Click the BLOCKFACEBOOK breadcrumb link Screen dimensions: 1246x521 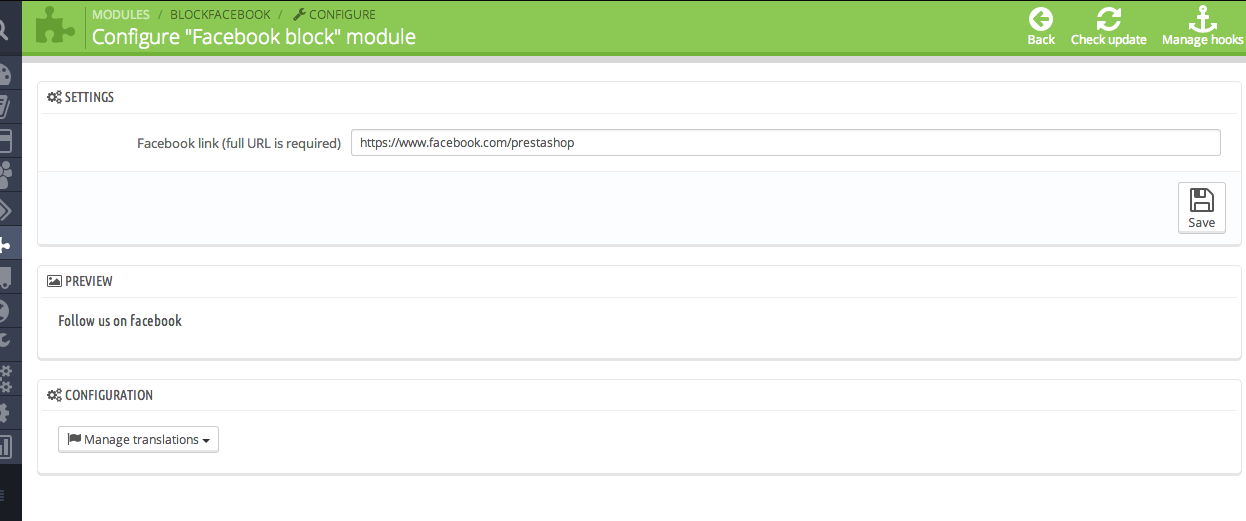coord(220,15)
